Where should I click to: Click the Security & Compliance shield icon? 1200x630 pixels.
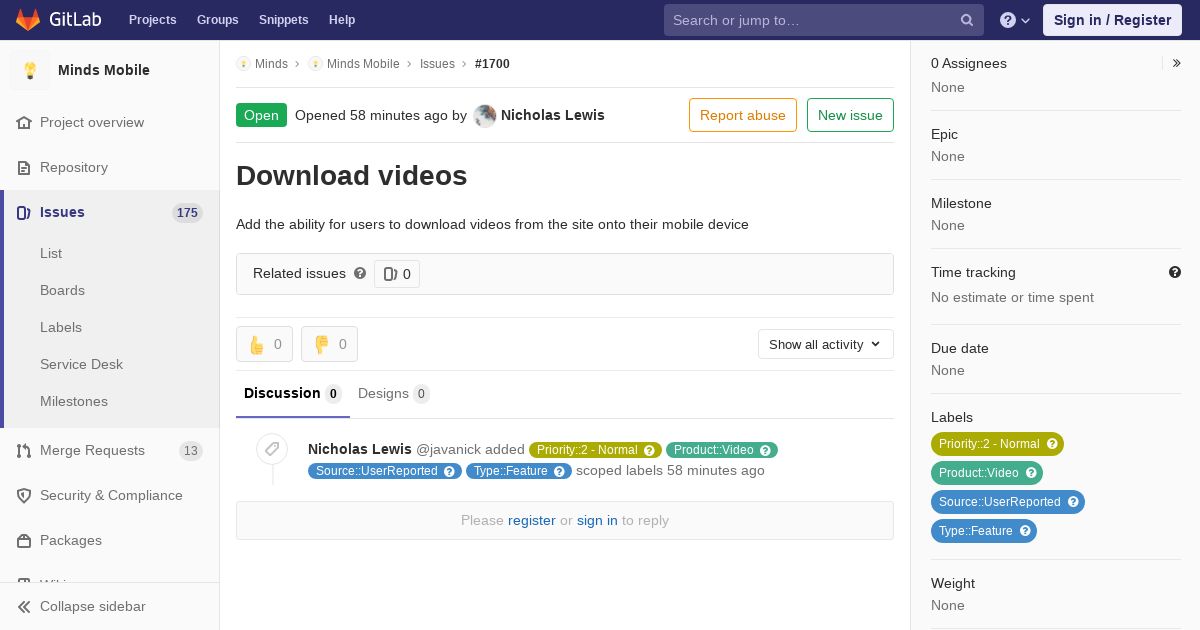(24, 496)
